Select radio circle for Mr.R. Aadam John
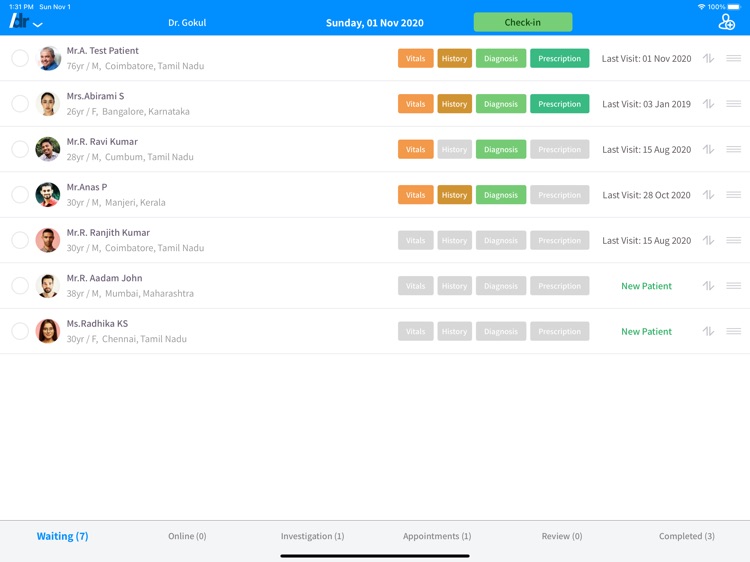 click(20, 286)
